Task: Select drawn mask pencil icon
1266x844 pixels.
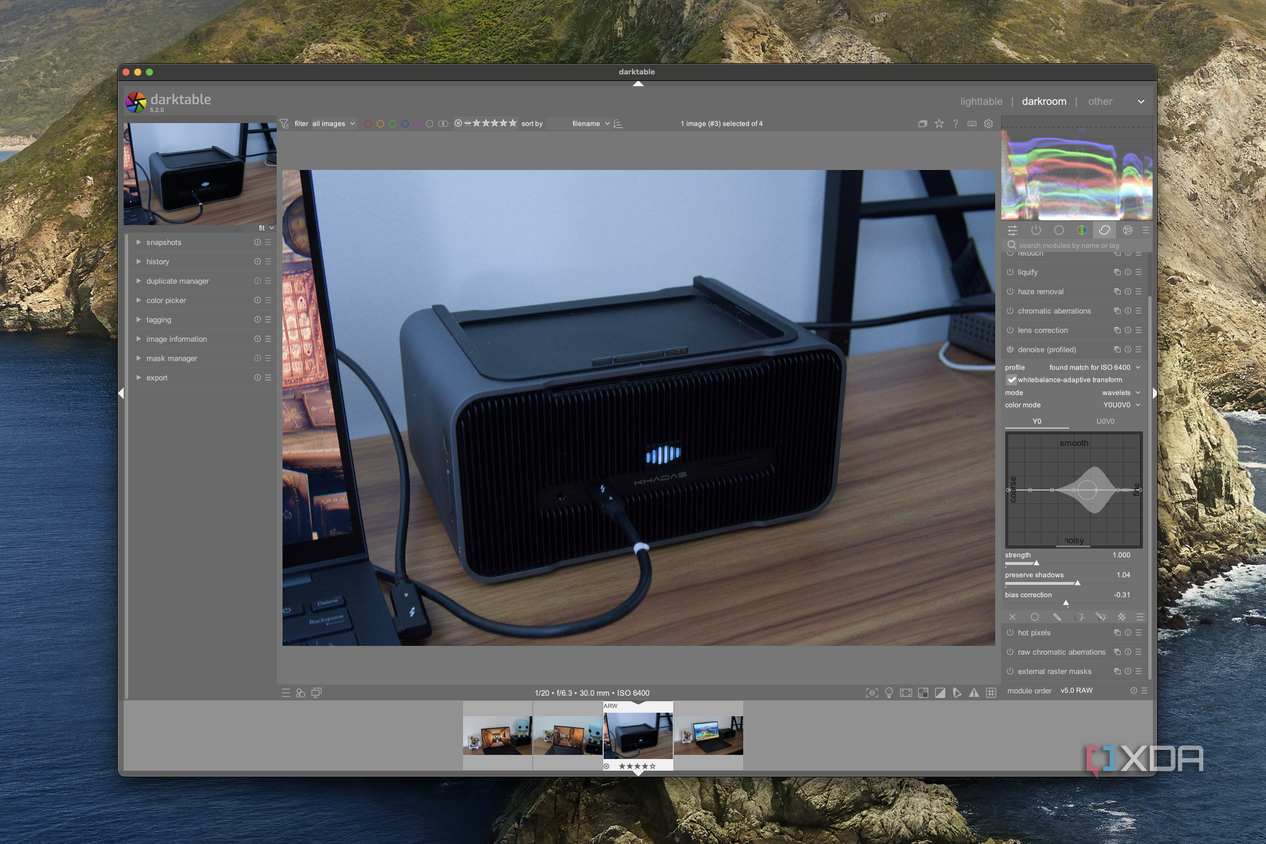Action: pyautogui.click(x=1057, y=617)
